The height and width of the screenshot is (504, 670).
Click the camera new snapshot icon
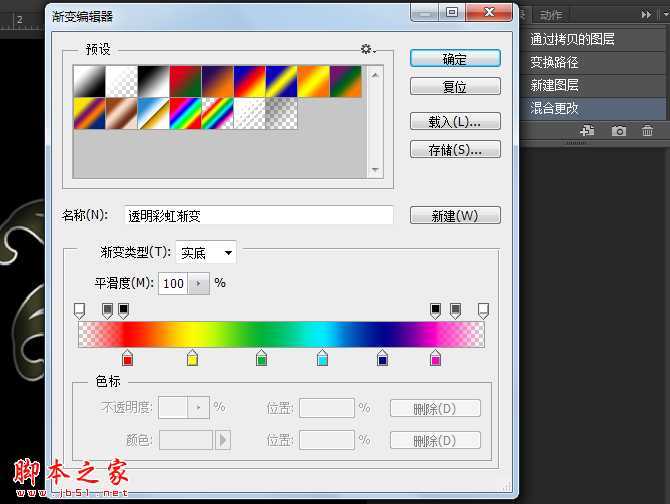619,131
